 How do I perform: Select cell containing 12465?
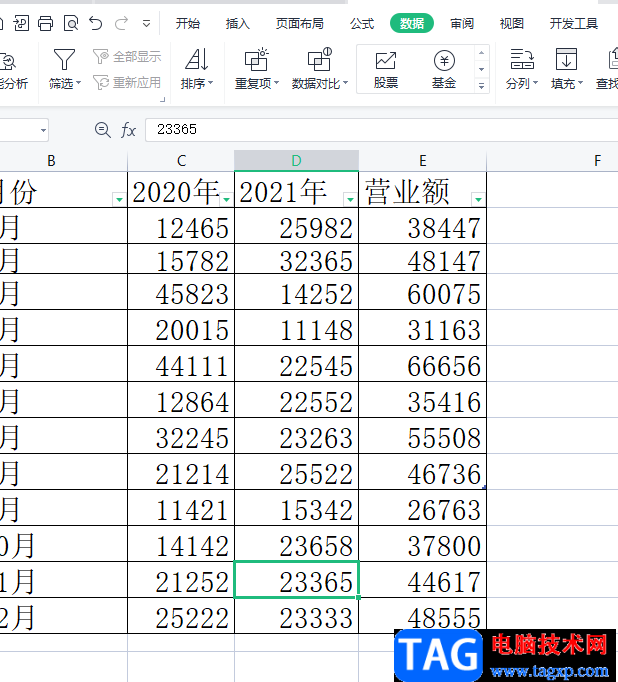(181, 226)
